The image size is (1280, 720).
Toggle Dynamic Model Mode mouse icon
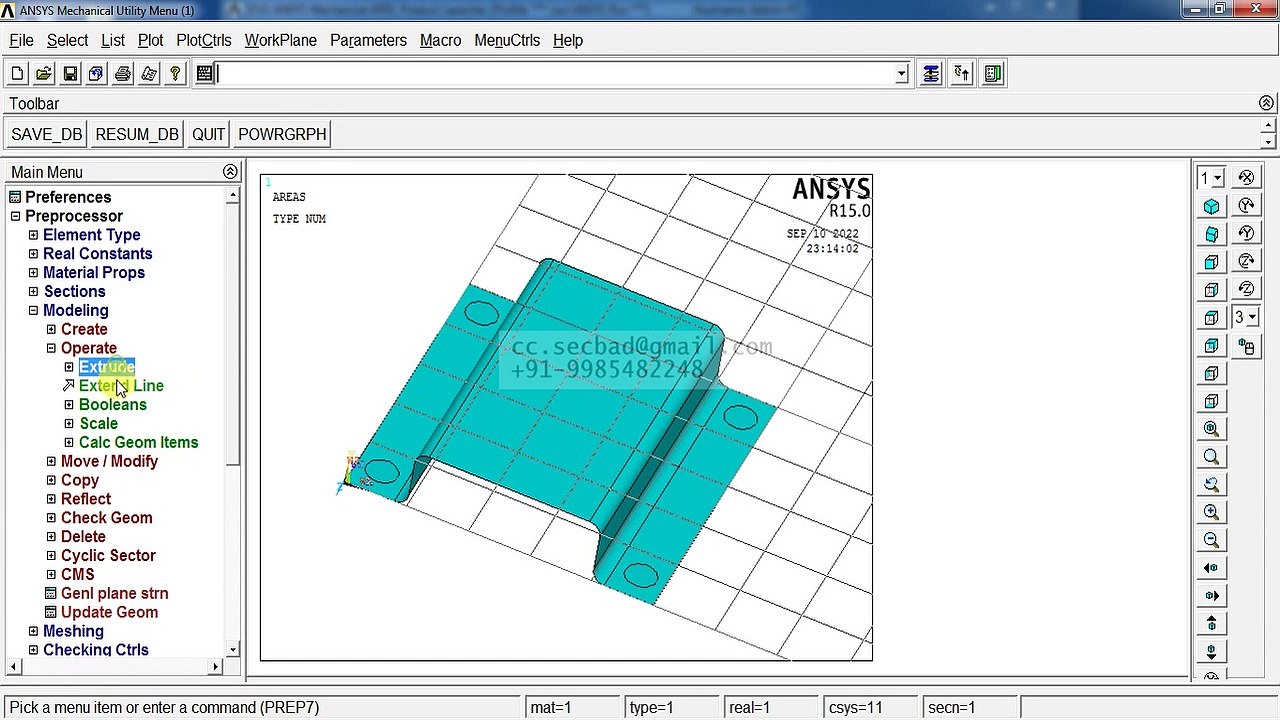click(x=1246, y=347)
